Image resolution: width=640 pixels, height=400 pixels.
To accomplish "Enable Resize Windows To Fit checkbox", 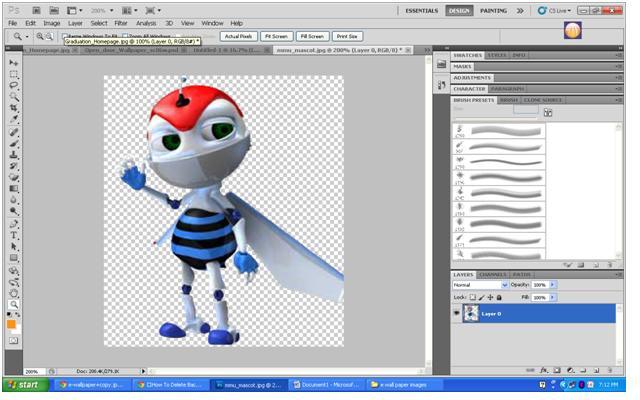I will [64, 36].
